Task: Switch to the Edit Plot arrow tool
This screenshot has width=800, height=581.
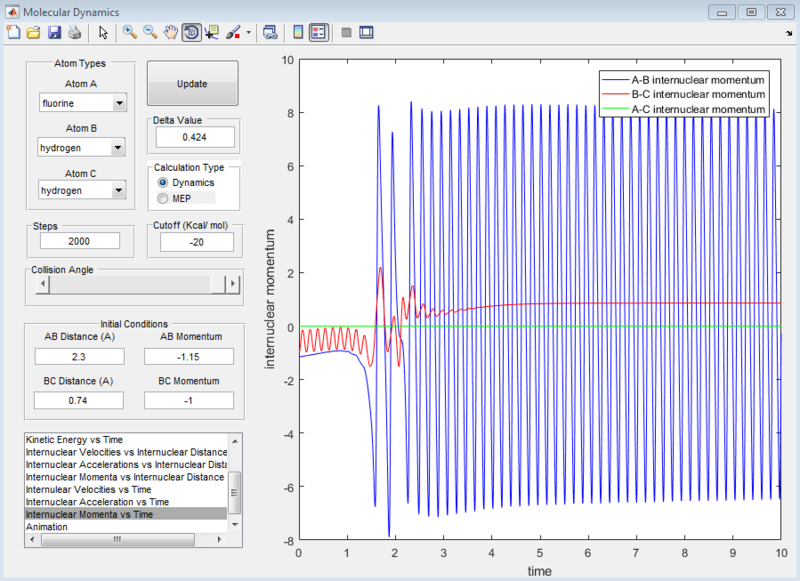Action: click(x=105, y=32)
